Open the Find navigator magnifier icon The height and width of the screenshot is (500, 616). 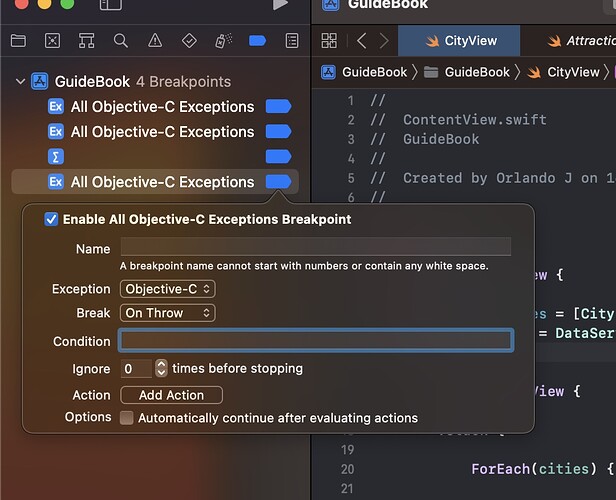121,40
